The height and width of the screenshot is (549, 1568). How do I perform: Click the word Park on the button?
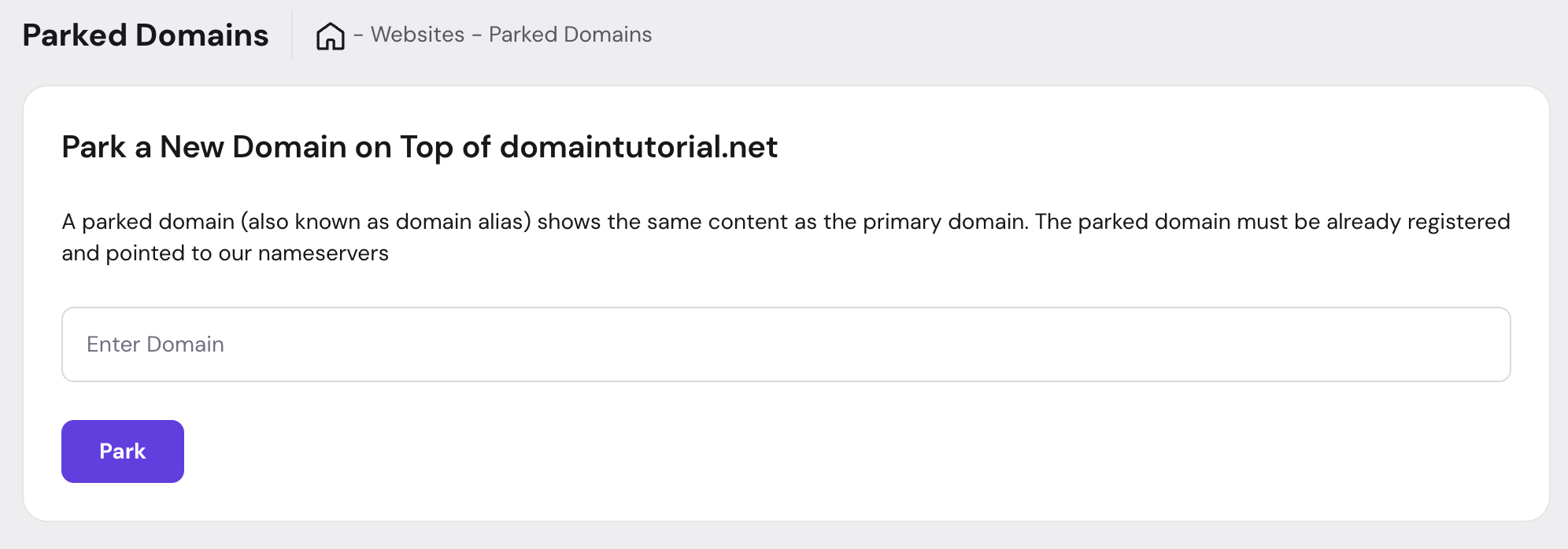(122, 451)
